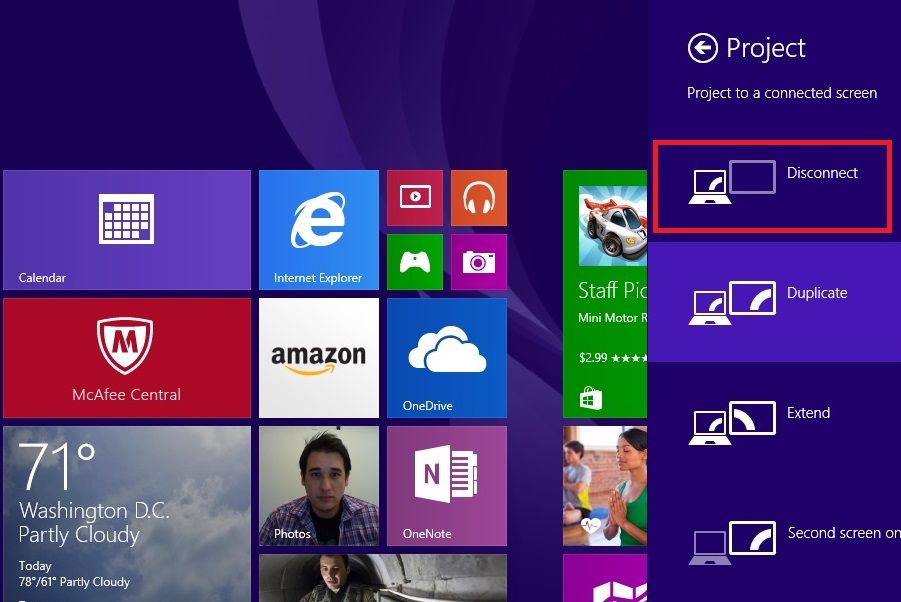Launch the Camera app

tap(478, 262)
